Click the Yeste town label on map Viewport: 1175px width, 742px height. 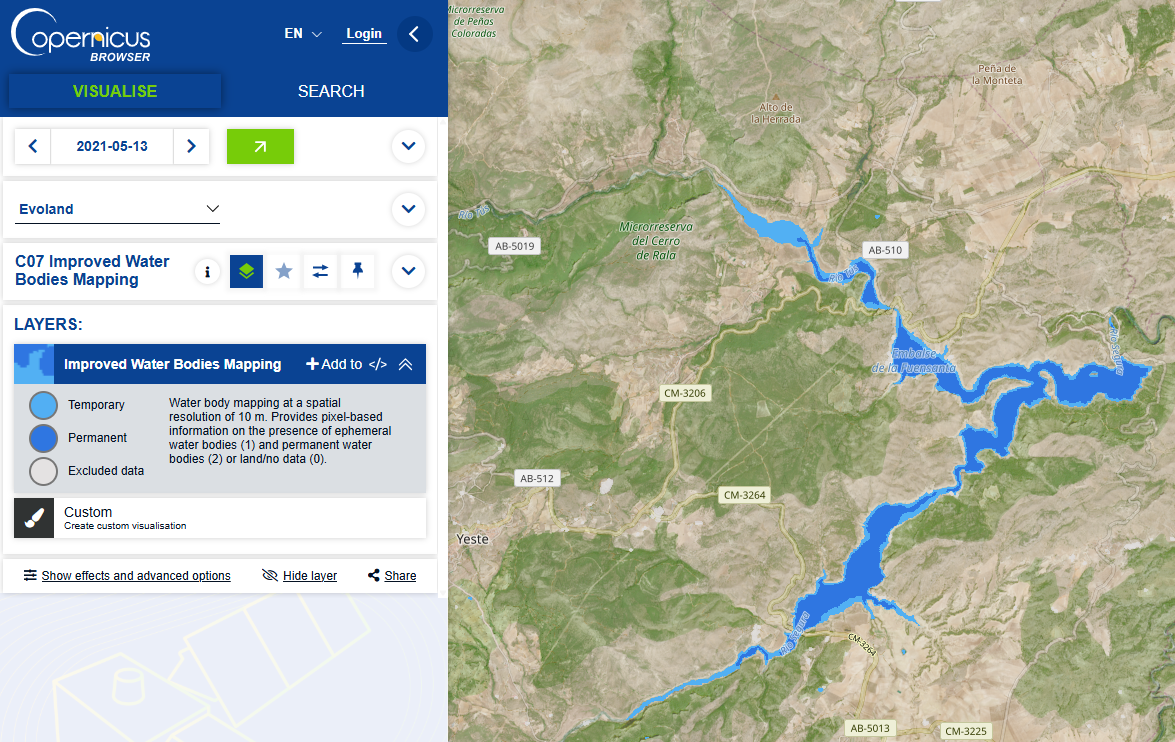(x=472, y=539)
